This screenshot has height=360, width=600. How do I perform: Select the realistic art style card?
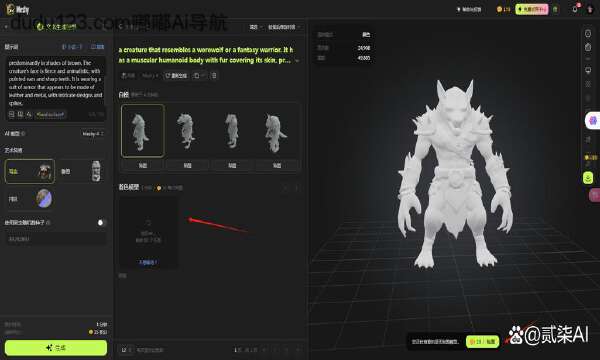click(30, 171)
